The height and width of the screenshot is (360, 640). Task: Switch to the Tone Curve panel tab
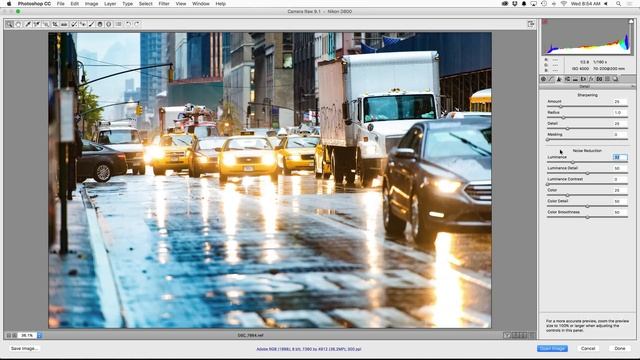pyautogui.click(x=551, y=79)
